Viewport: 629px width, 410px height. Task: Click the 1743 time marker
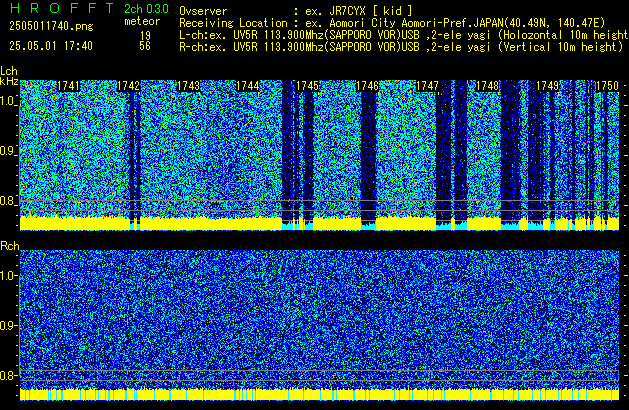pos(188,86)
